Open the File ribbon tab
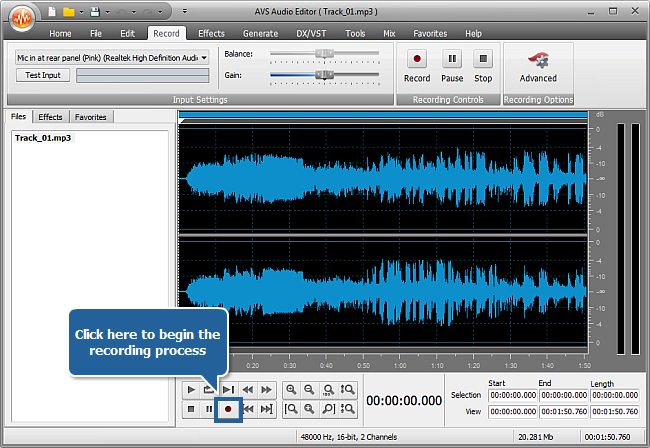Screen dimensions: 650x448 pos(96,34)
